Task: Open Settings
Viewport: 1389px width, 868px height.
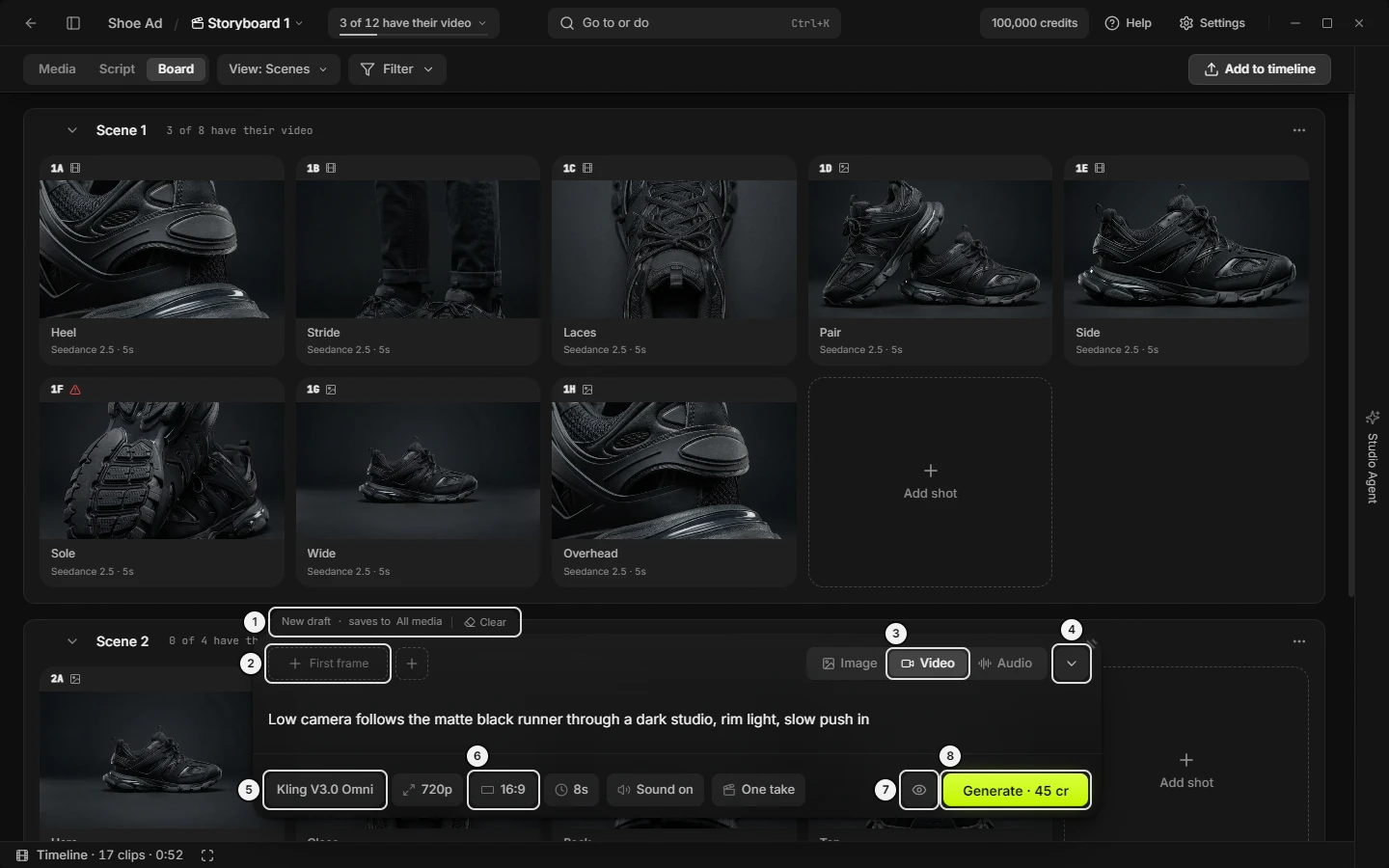Action: 1212,23
